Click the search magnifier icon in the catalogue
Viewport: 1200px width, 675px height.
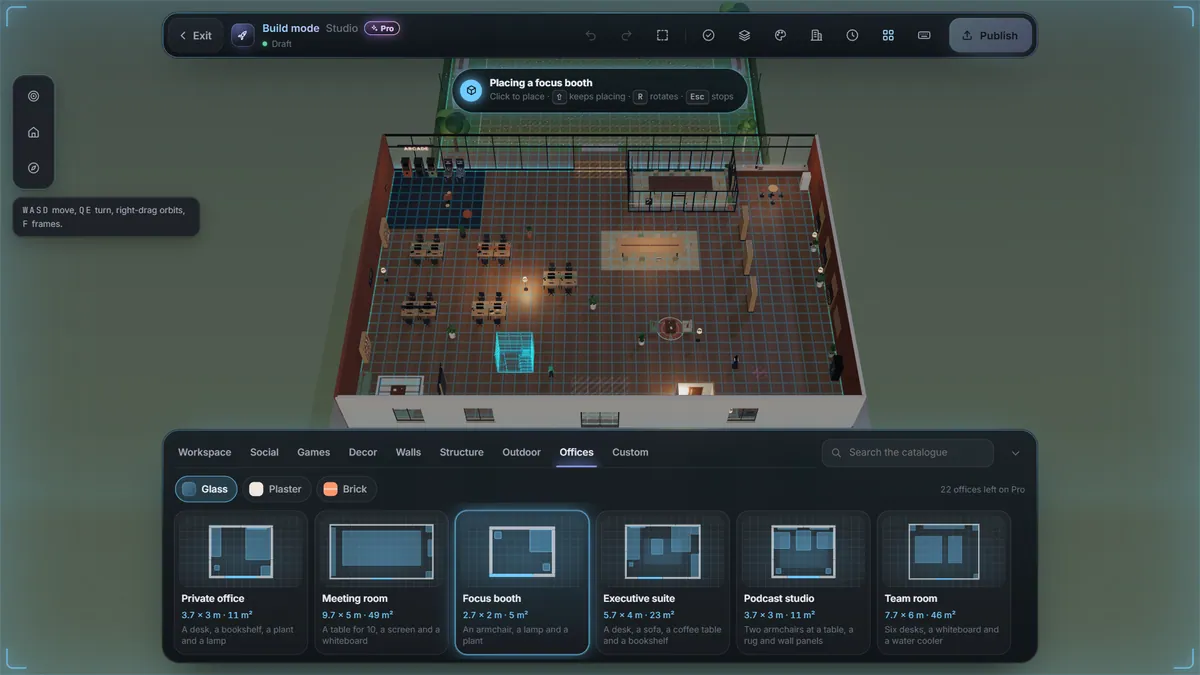point(837,453)
